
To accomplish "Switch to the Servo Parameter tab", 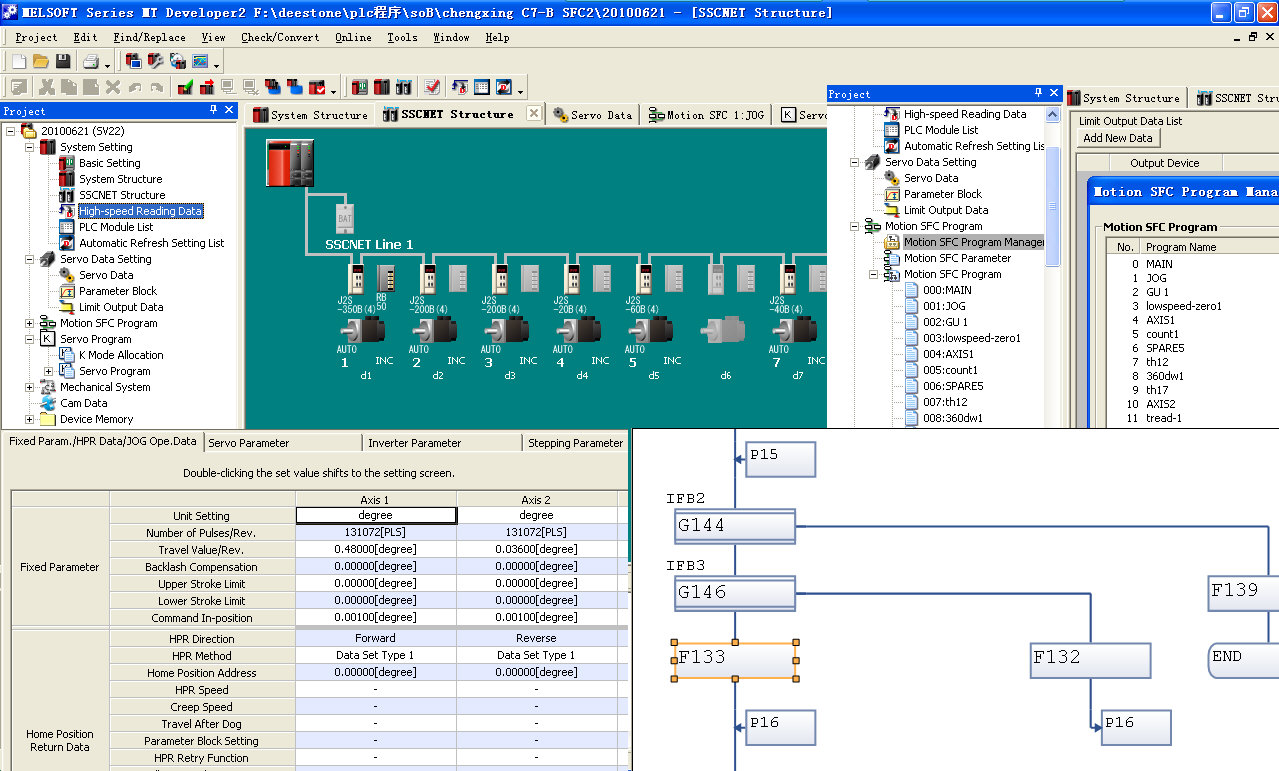I will [248, 442].
